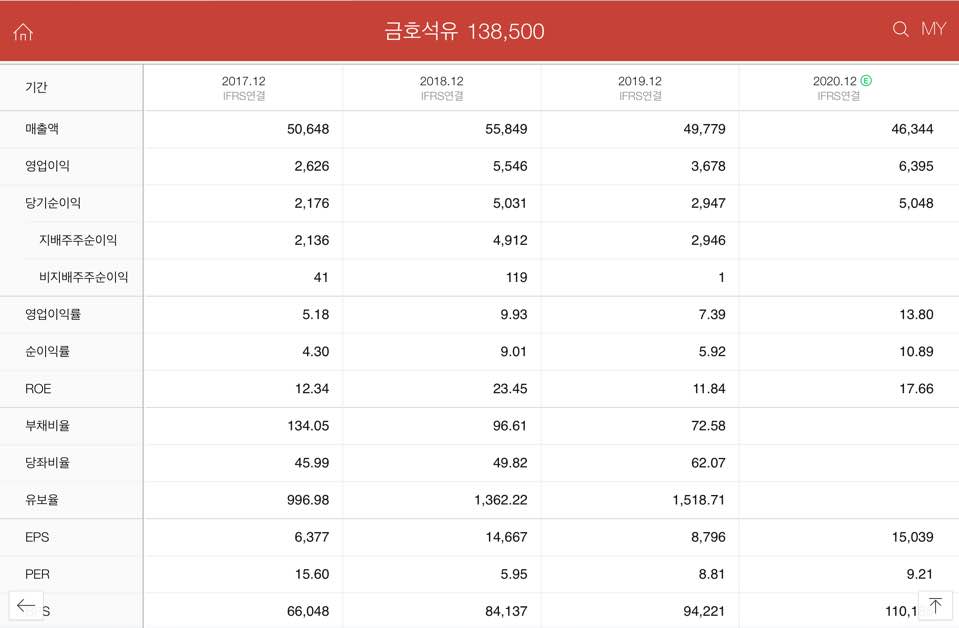Viewport: 959px width, 628px height.
Task: Click the 5,546 operating profit value
Action: click(x=509, y=166)
